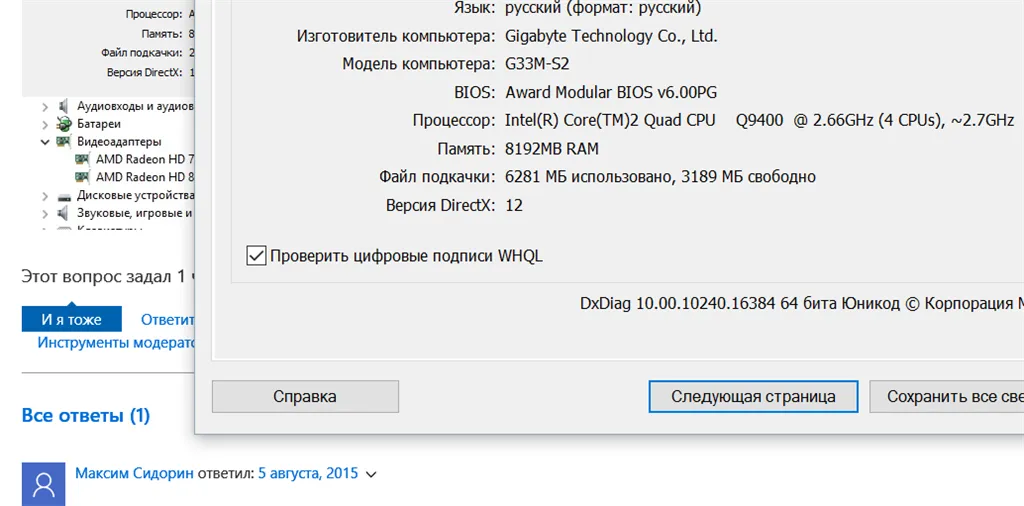
Task: Click the Следующая страница button
Action: (x=753, y=396)
